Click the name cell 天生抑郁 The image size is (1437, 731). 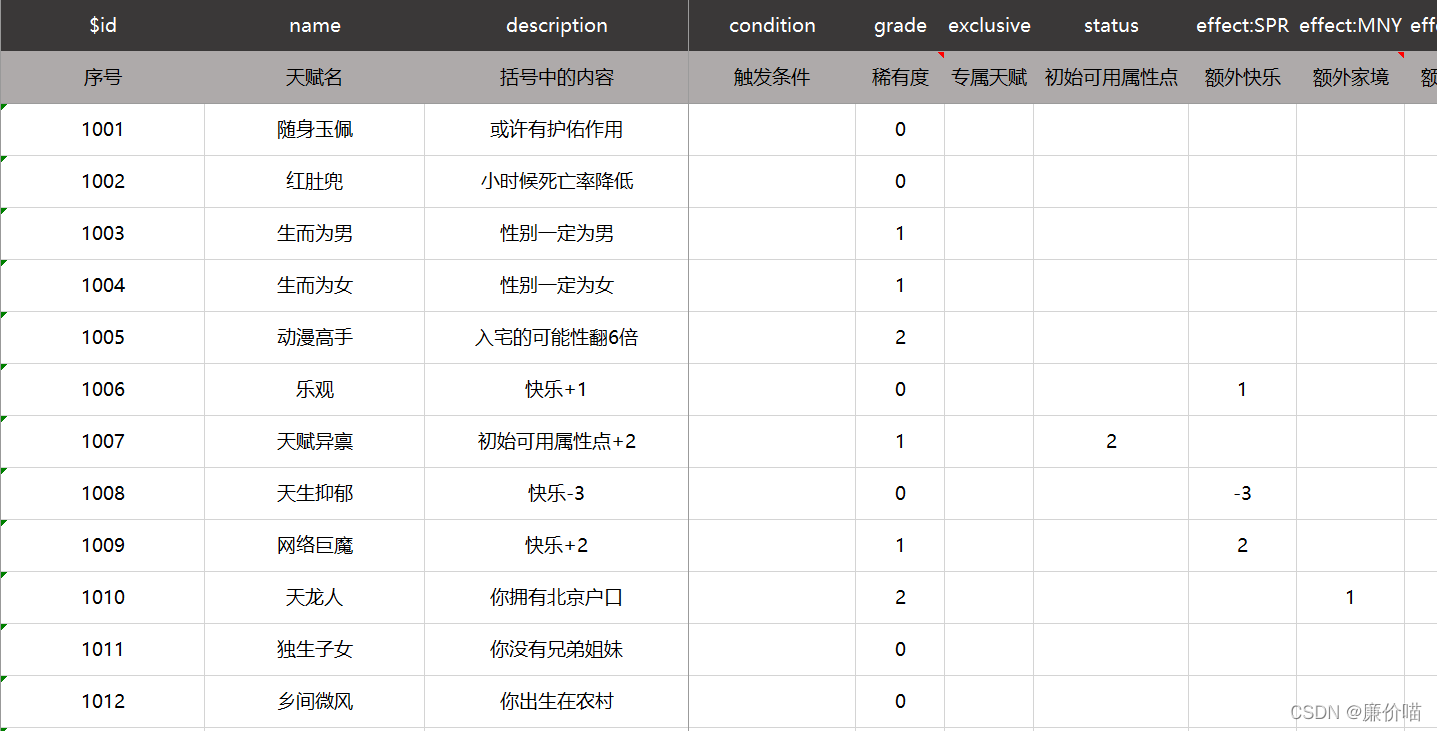[x=314, y=493]
